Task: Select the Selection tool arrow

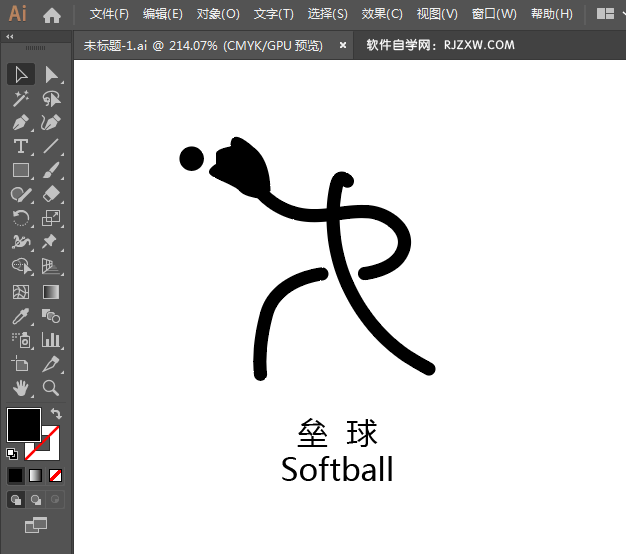Action: click(x=21, y=74)
